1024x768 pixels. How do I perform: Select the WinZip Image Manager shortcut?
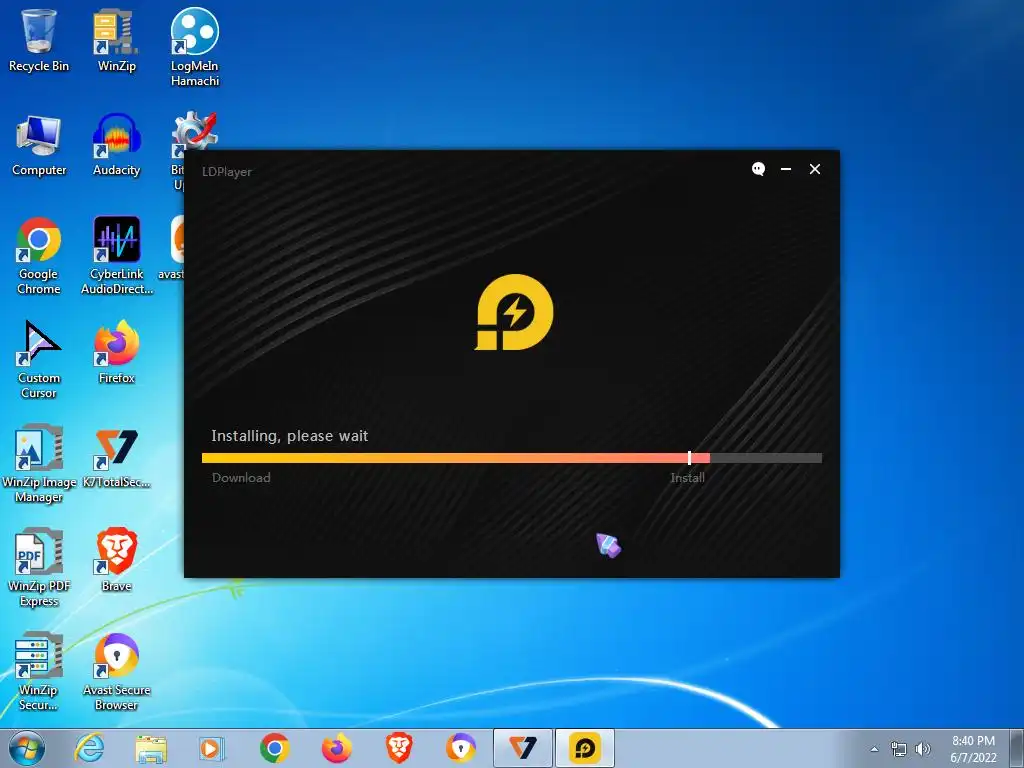pos(39,464)
